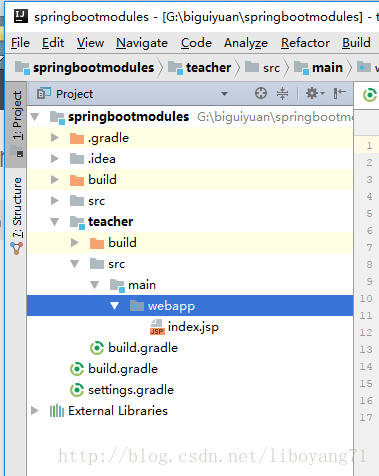Expand External Libraries node
379x476 pixels.
pos(35,410)
